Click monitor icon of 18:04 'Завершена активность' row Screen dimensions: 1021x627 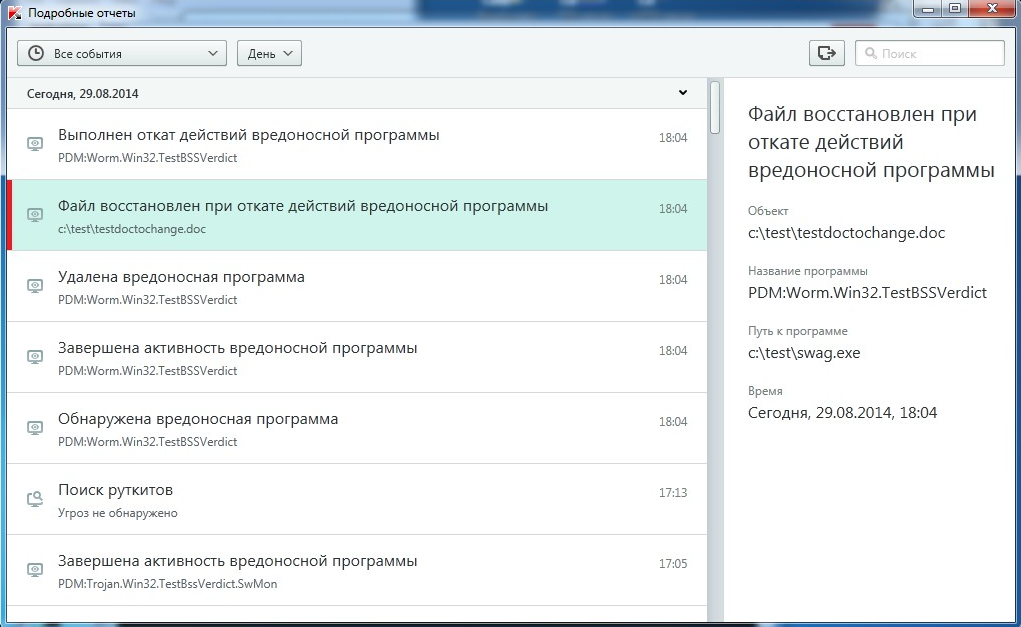[x=35, y=357]
